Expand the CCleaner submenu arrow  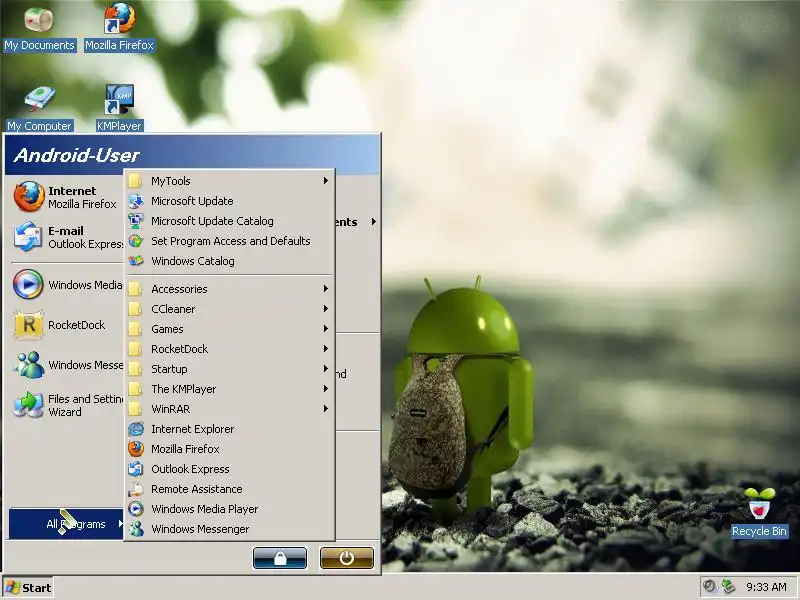(x=326, y=309)
